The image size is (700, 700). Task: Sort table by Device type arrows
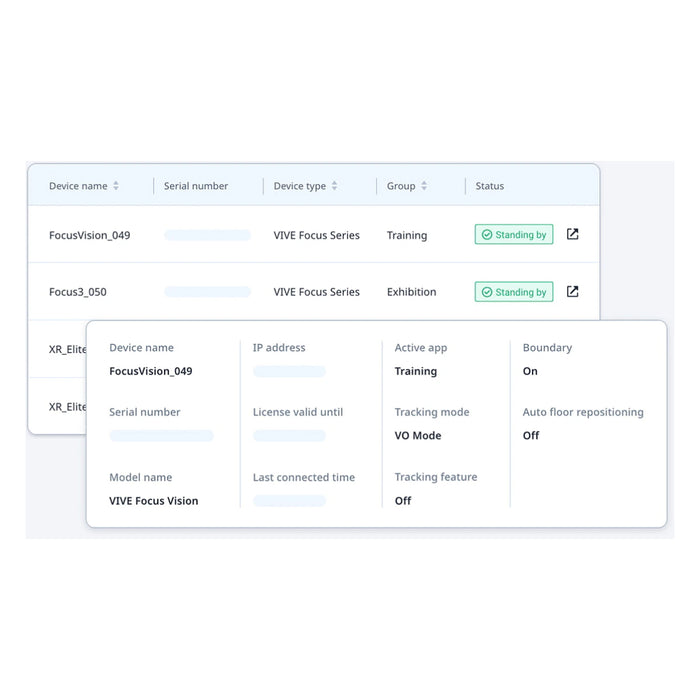click(334, 186)
